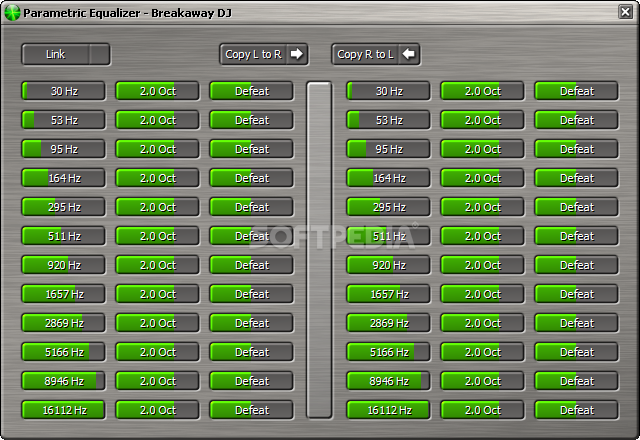Set right 8946 Hz band 2.0 Oct width
This screenshot has height=440, width=640.
[x=482, y=381]
